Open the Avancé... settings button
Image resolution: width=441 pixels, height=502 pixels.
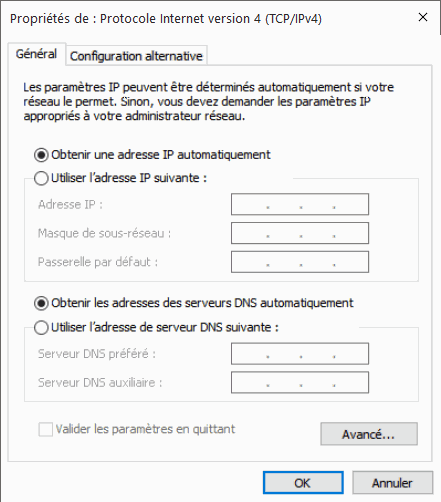click(x=369, y=434)
